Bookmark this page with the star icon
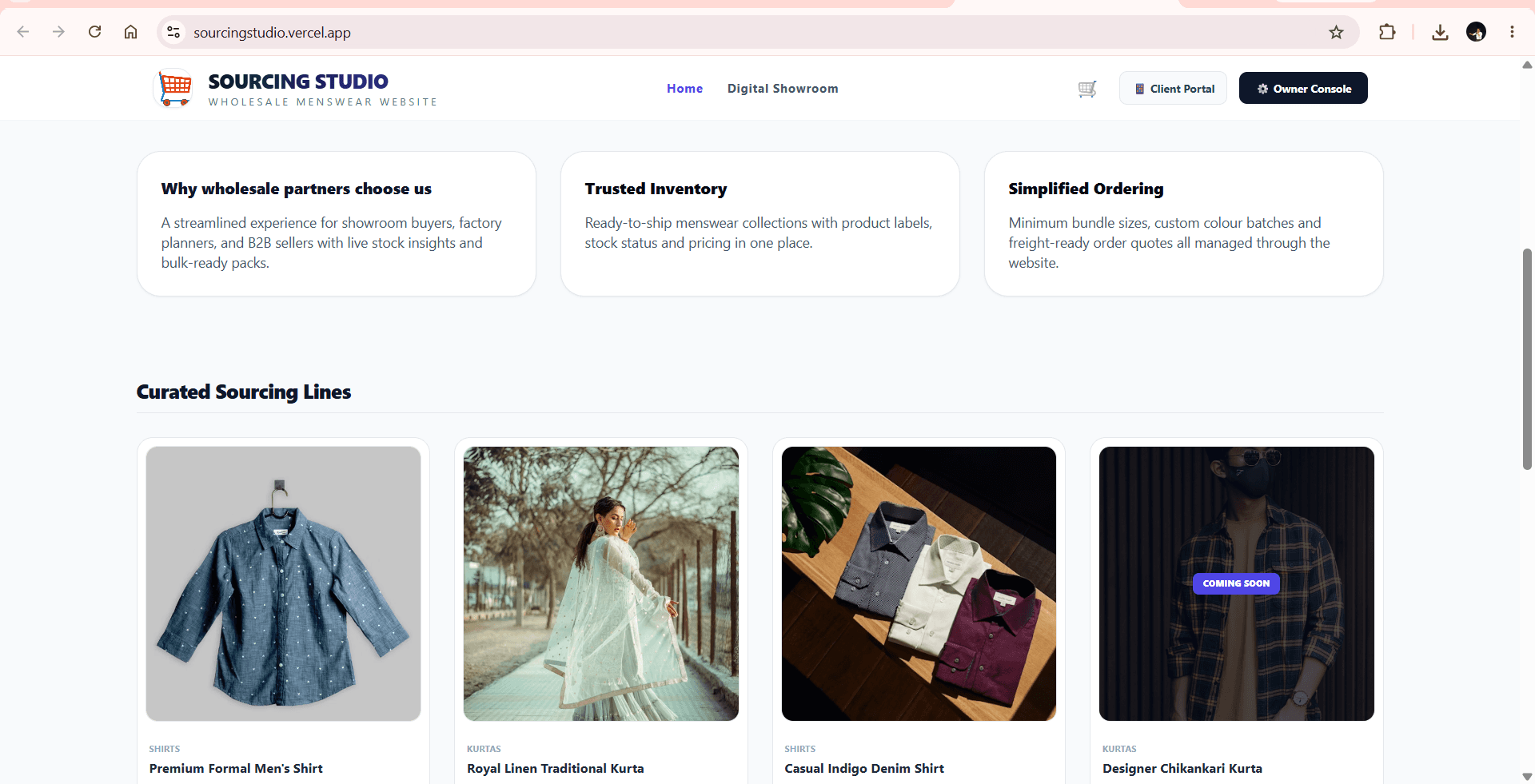 tap(1336, 32)
